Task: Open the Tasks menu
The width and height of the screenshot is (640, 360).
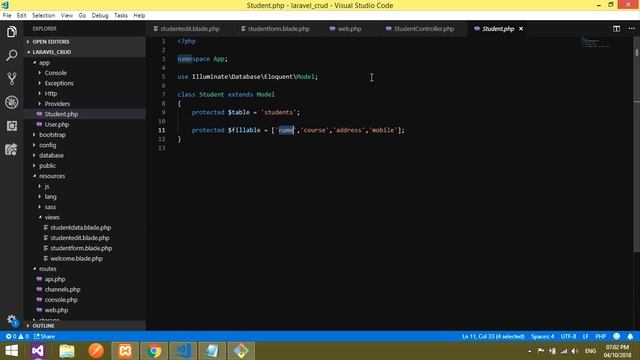Action: 120,16
